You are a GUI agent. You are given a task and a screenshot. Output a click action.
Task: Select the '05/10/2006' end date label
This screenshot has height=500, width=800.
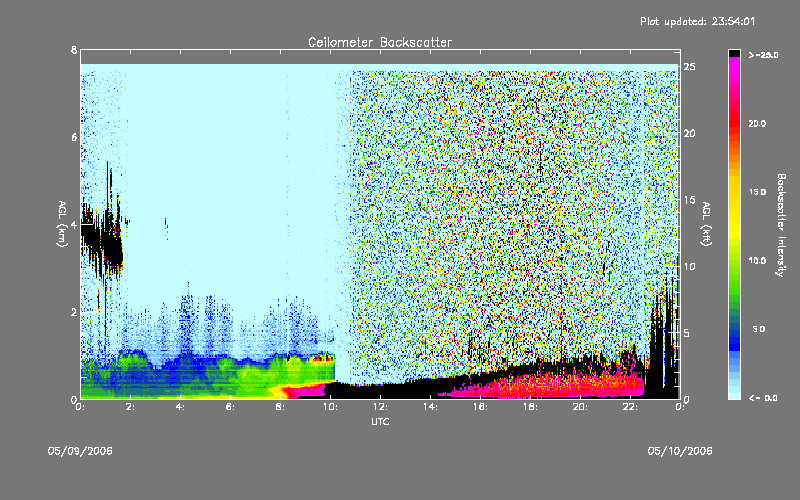pos(680,451)
